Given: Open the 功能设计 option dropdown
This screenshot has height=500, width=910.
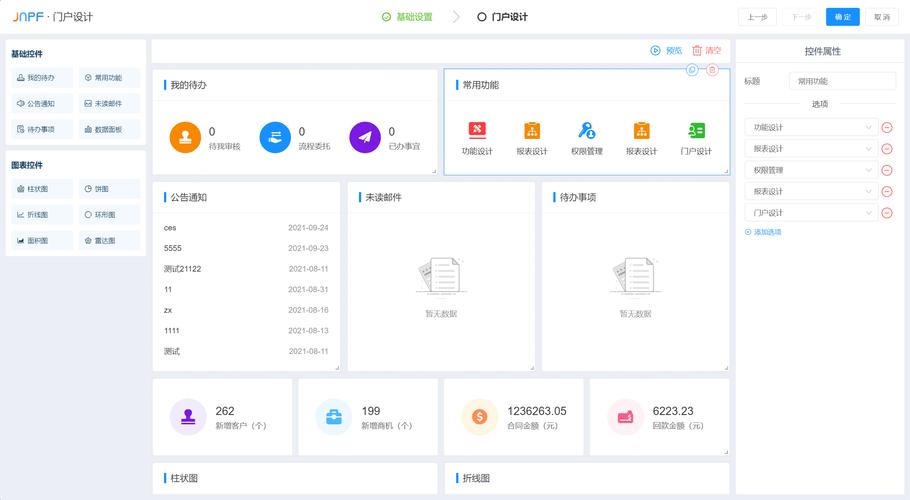Looking at the screenshot, I should [811, 127].
